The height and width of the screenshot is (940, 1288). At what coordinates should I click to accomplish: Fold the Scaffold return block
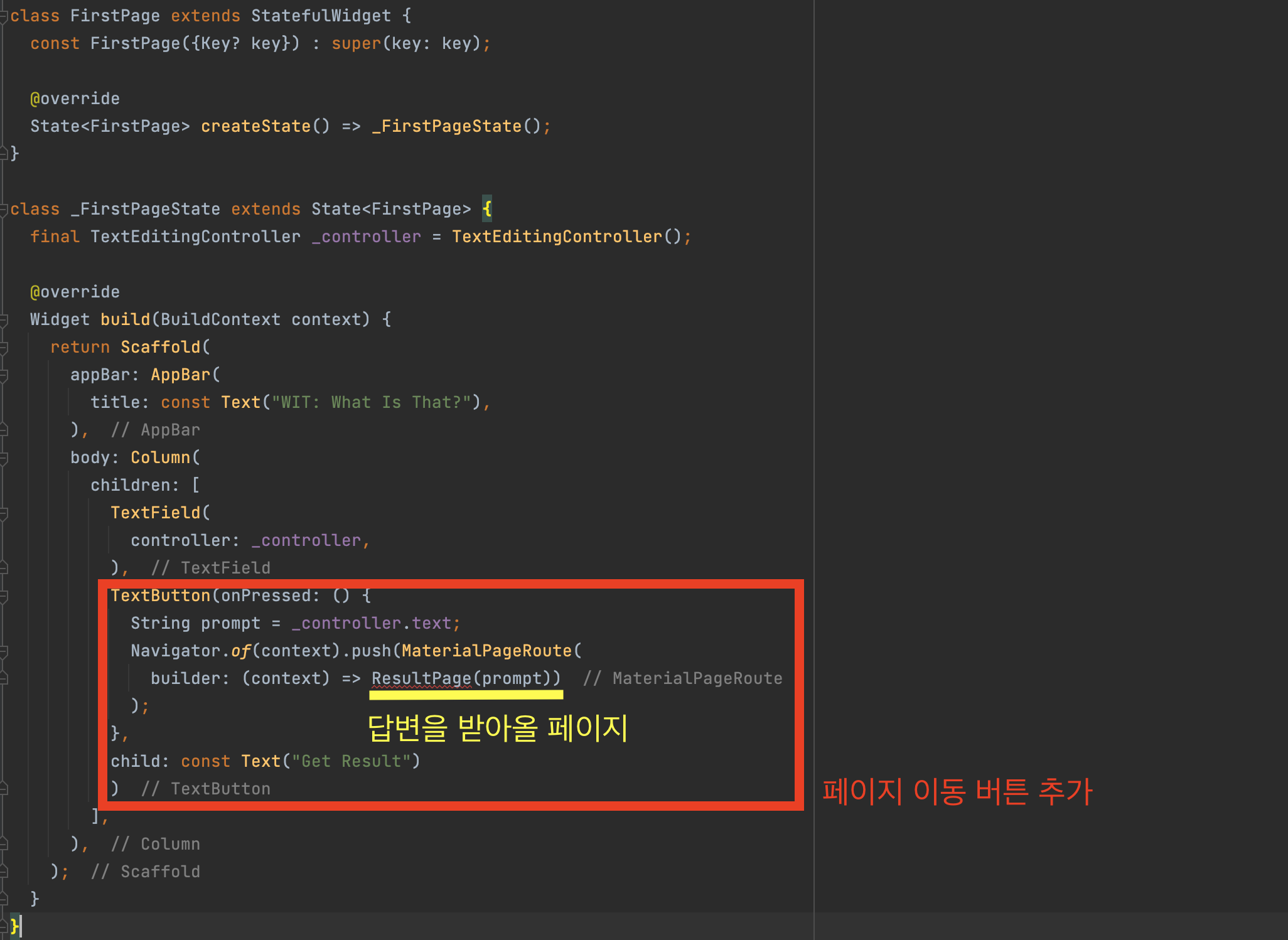pos(4,348)
